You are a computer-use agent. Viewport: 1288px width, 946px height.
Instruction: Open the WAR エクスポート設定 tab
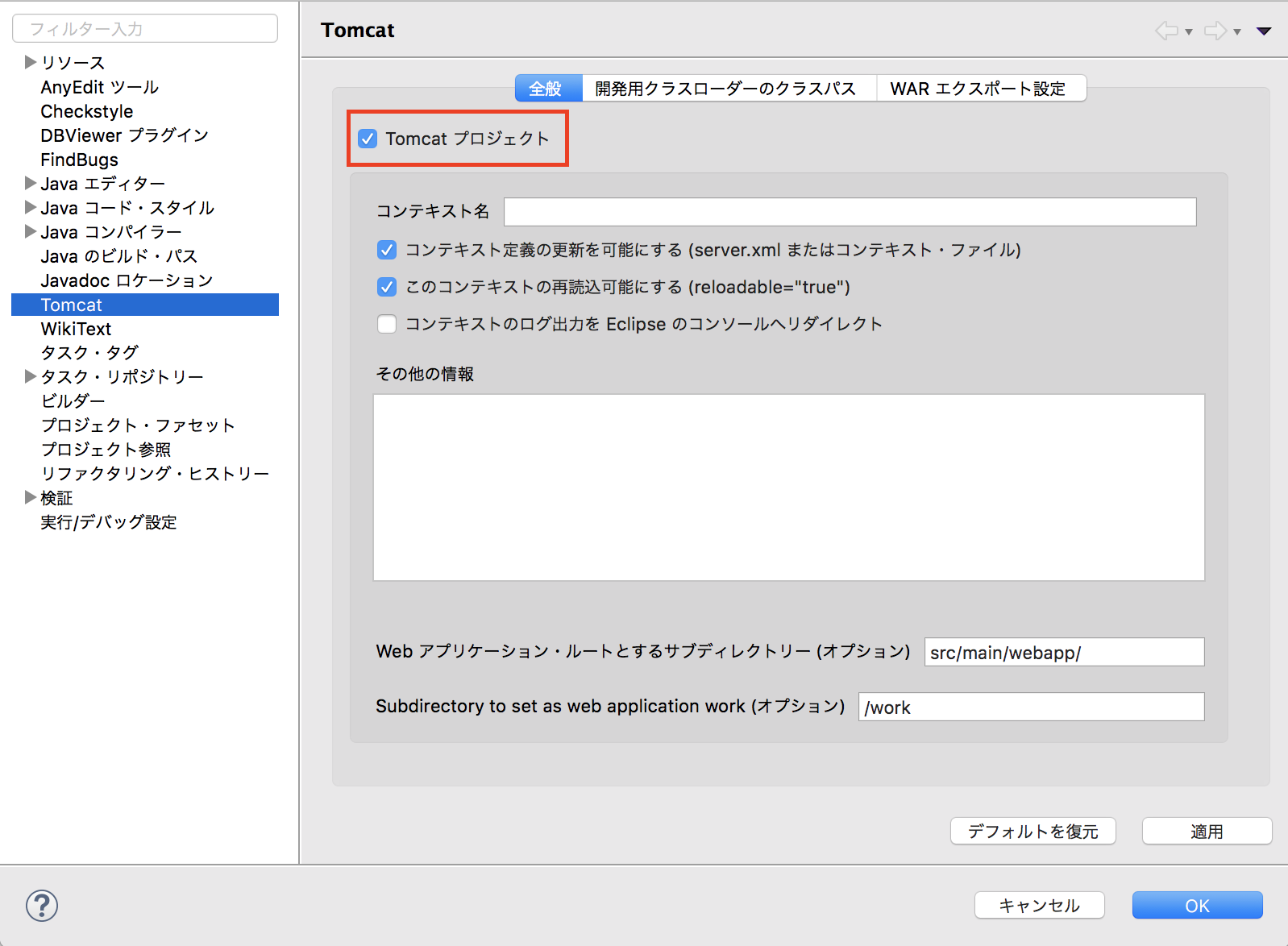[x=981, y=88]
